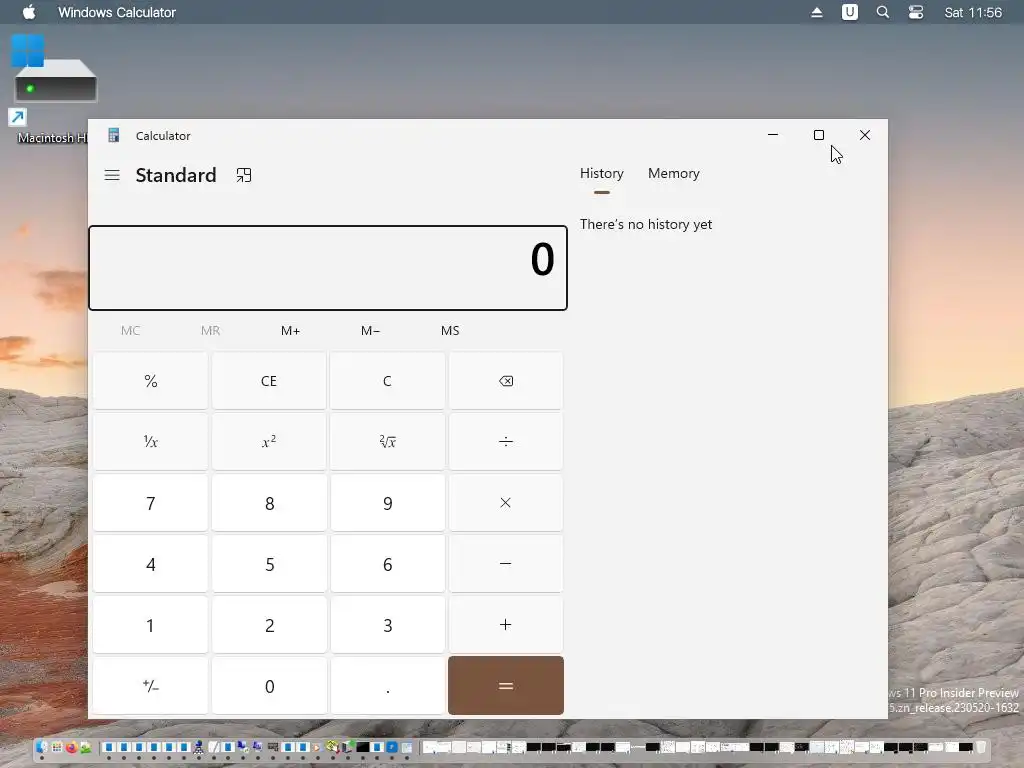
Task: Click the menu bar clock Sat 11:56
Action: click(x=973, y=12)
